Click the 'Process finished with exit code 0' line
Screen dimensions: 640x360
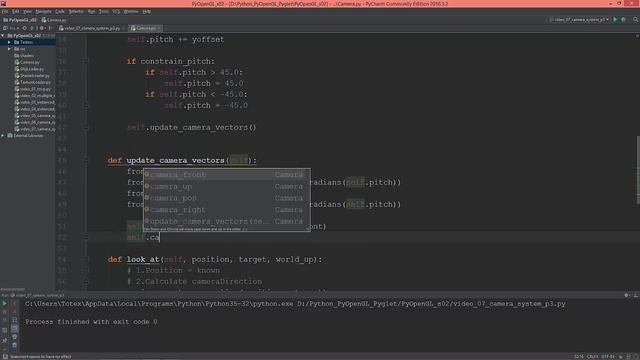91,322
